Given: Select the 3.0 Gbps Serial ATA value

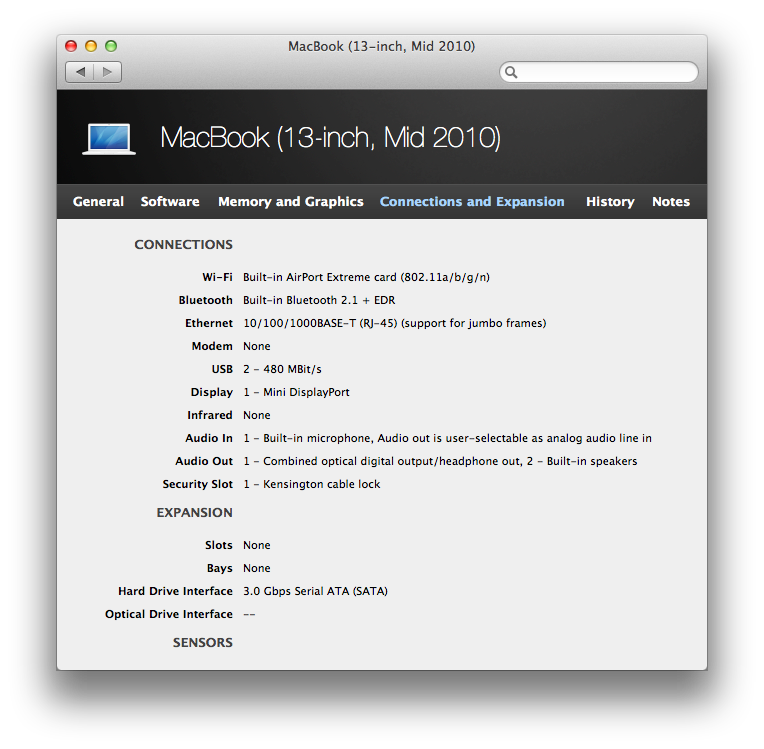Looking at the screenshot, I should click(x=315, y=591).
